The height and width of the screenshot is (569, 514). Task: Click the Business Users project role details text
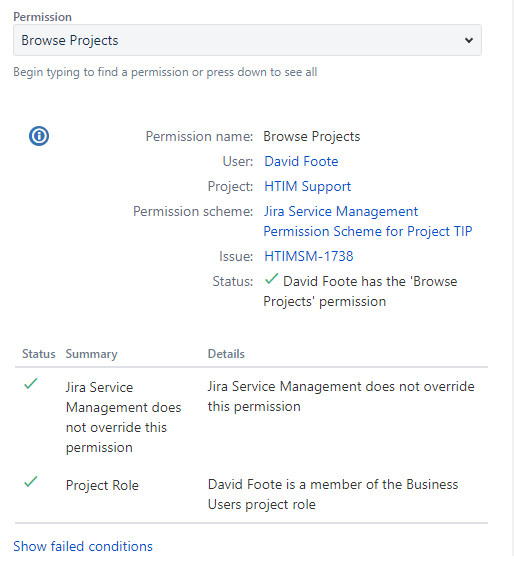point(333,494)
